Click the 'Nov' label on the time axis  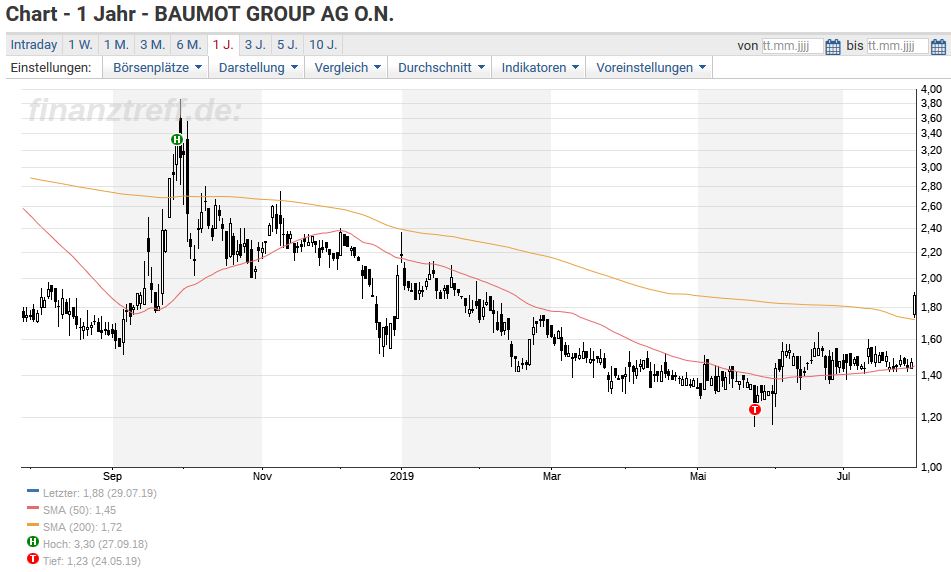point(262,476)
